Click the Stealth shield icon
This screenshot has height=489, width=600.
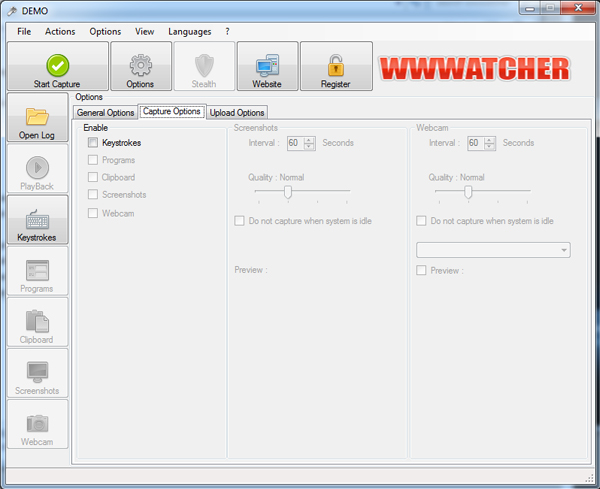pyautogui.click(x=204, y=66)
